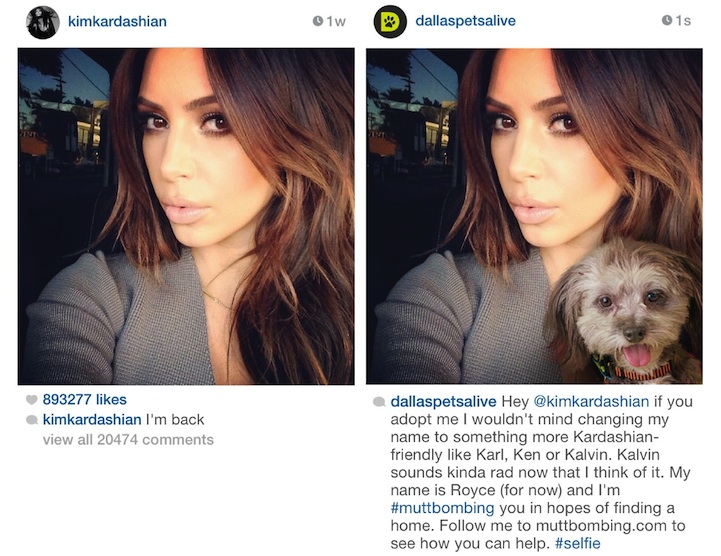Open the left selfie photo
The width and height of the screenshot is (721, 556).
click(x=186, y=216)
